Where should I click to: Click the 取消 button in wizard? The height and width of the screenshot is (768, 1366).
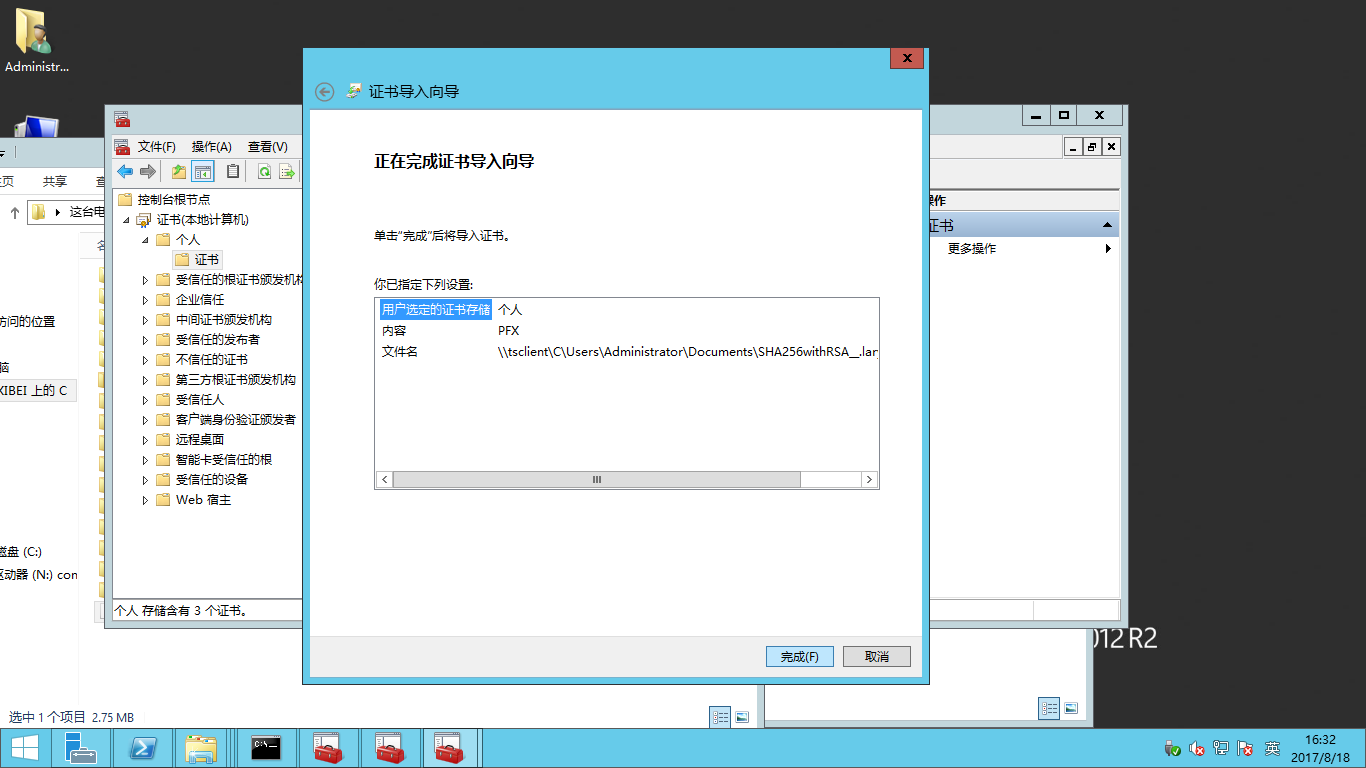point(876,657)
